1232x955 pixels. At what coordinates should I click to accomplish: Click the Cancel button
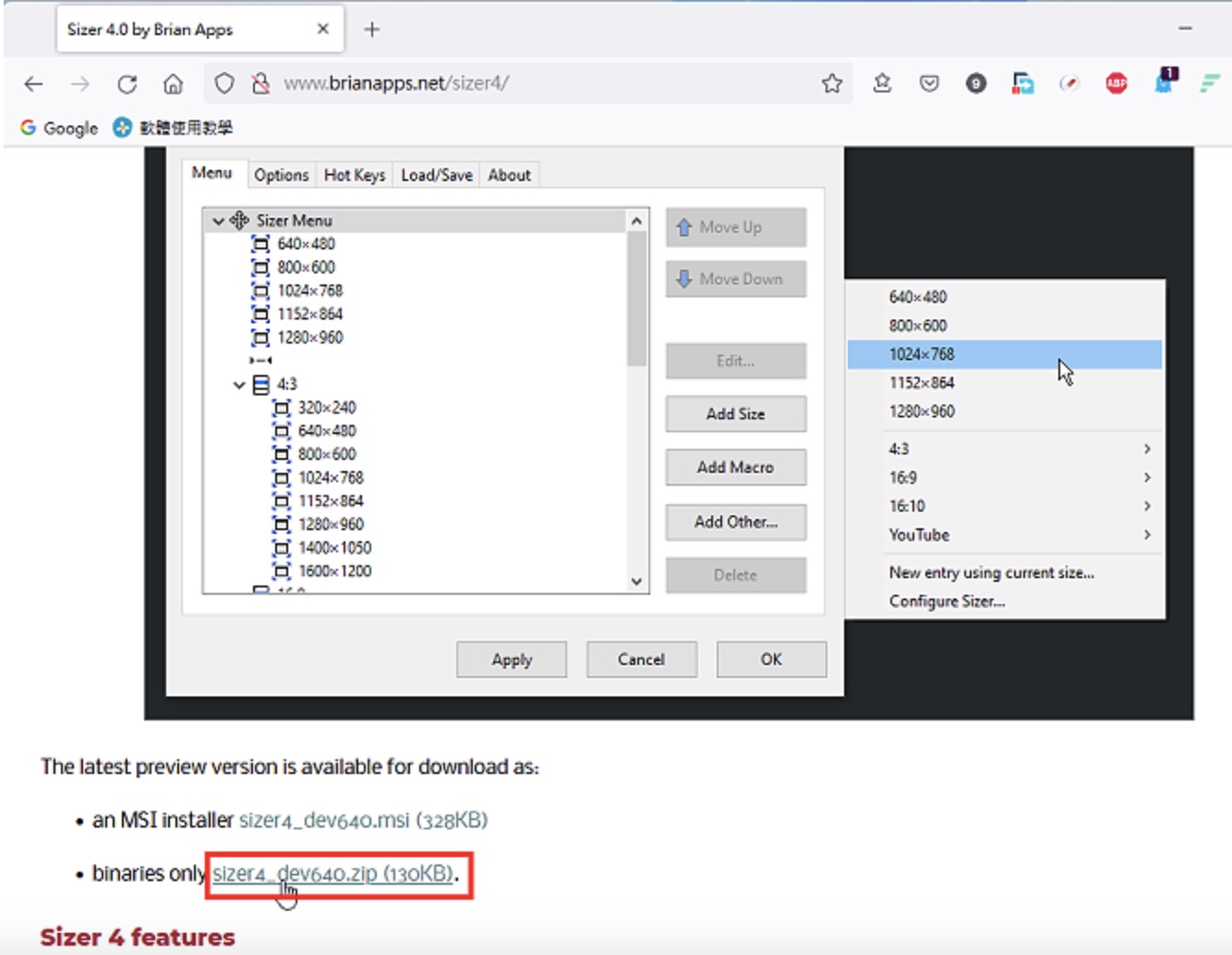(x=642, y=659)
